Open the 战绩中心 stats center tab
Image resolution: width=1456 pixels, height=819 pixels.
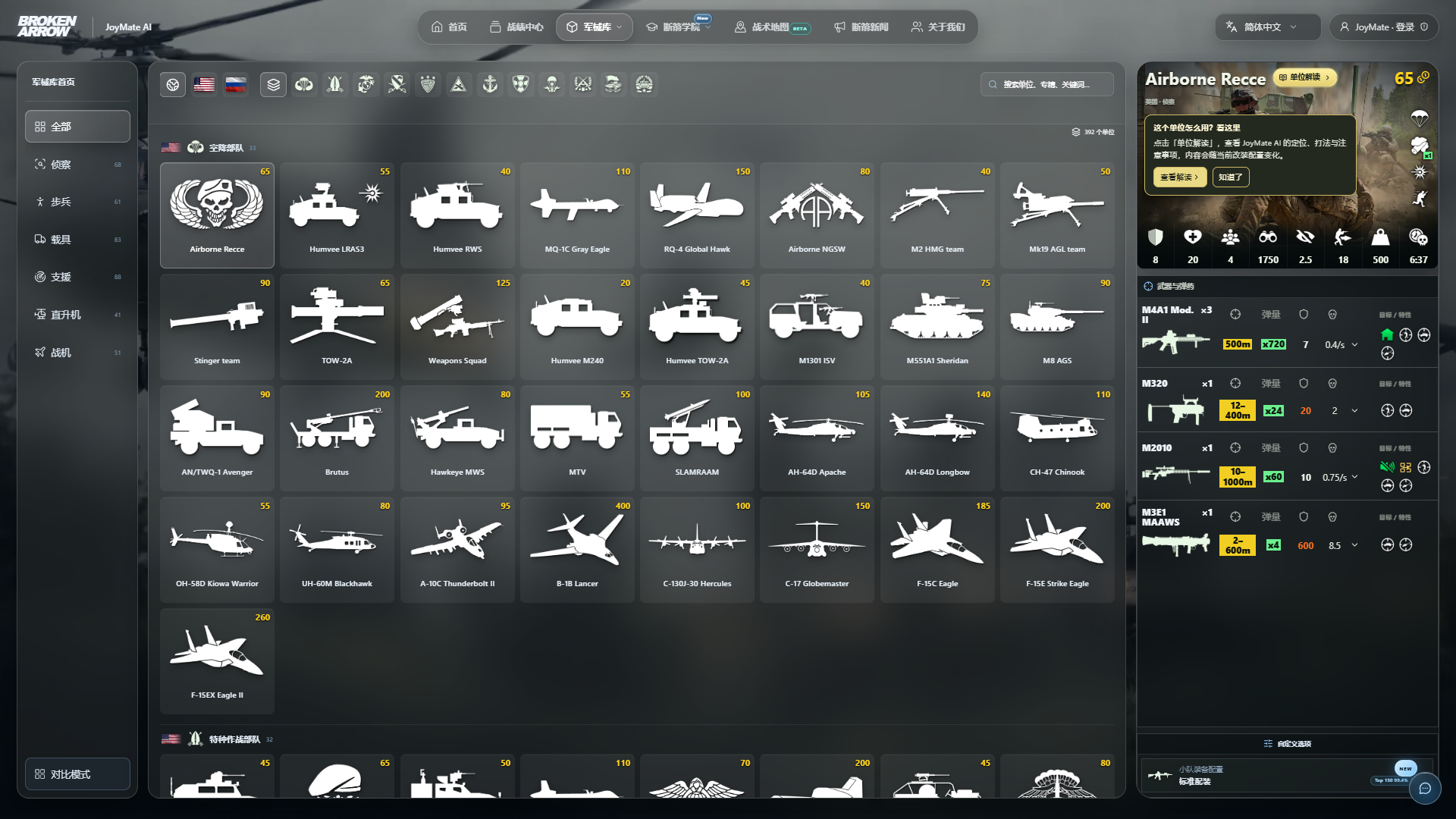coord(516,27)
